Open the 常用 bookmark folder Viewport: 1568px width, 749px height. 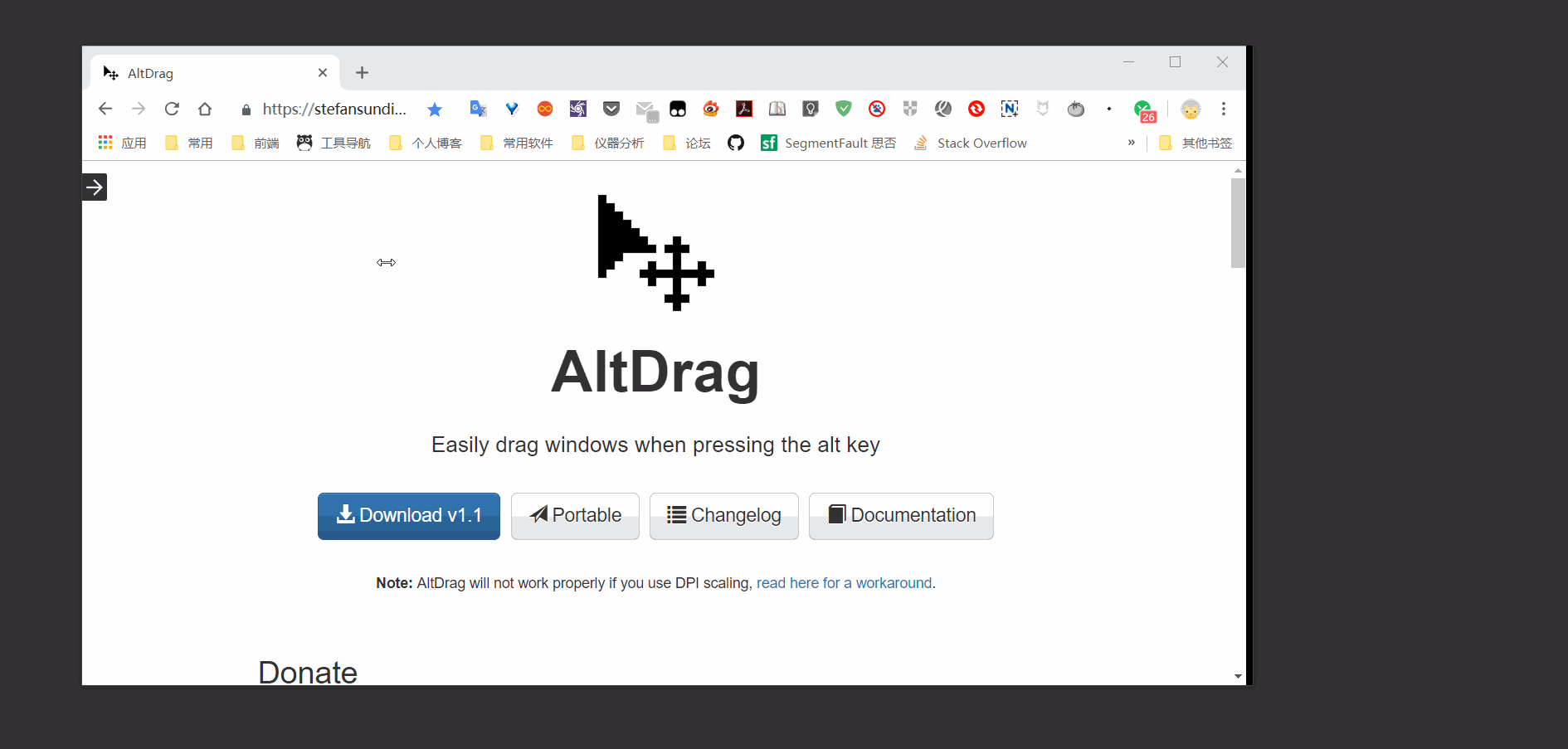pos(189,143)
